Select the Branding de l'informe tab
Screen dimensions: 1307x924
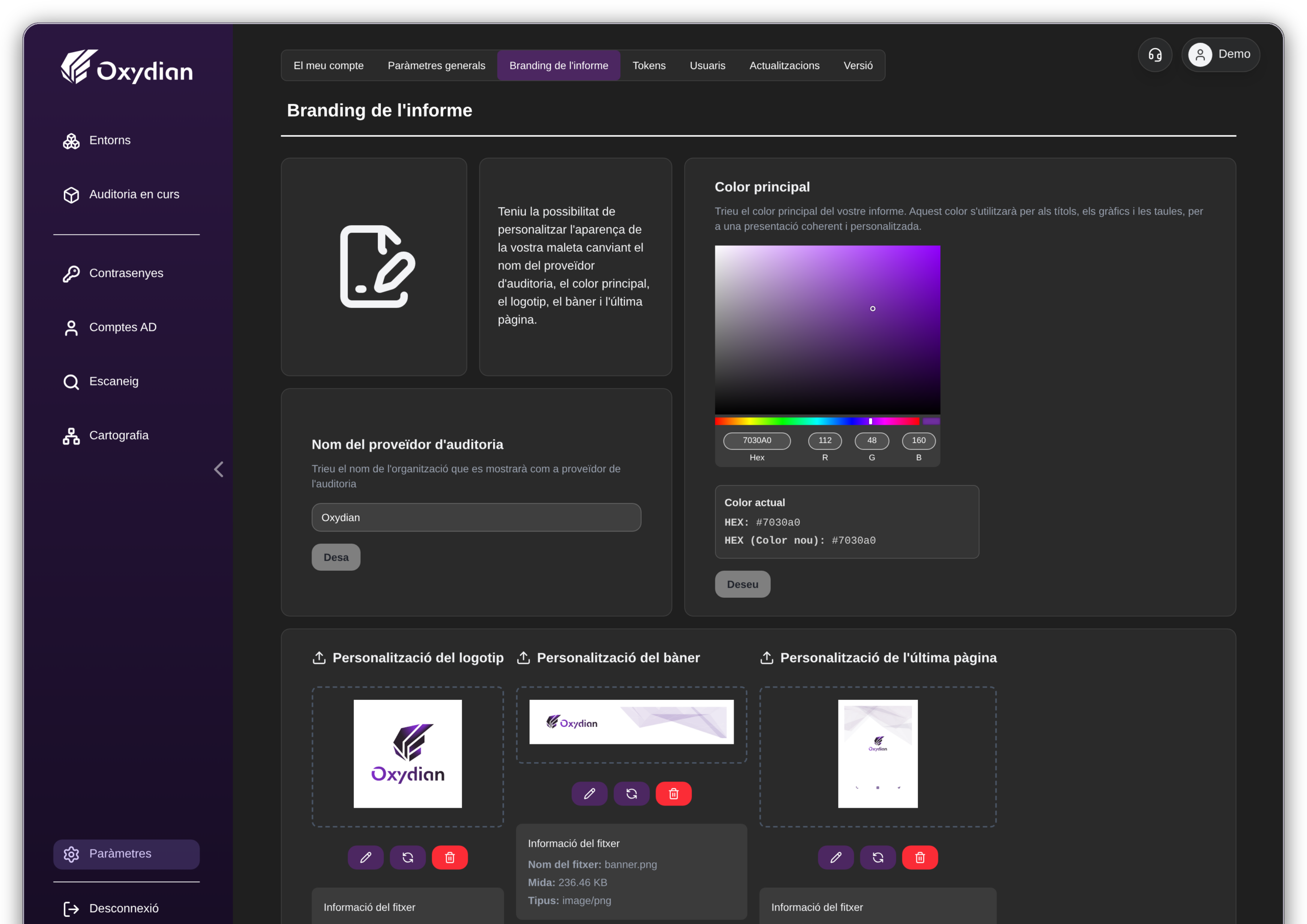pos(559,65)
